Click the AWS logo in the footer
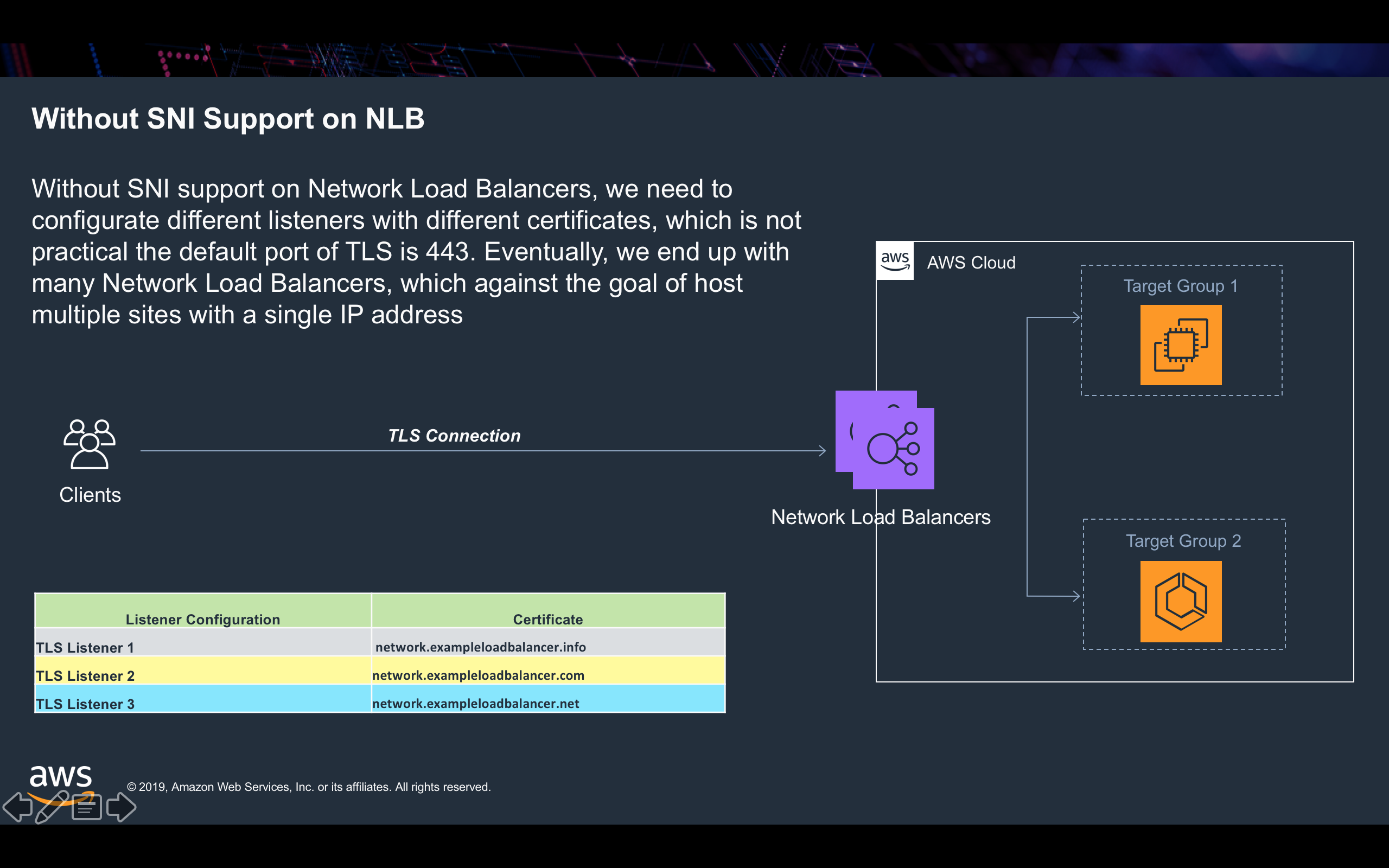1389x868 pixels. (60, 778)
